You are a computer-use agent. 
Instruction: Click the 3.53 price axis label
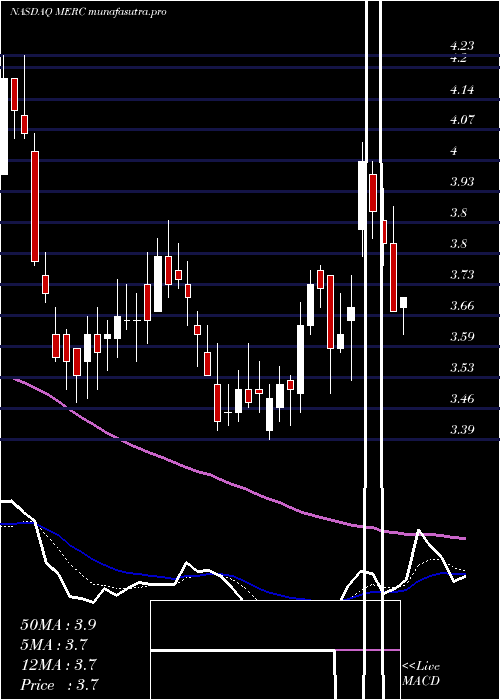[462, 367]
